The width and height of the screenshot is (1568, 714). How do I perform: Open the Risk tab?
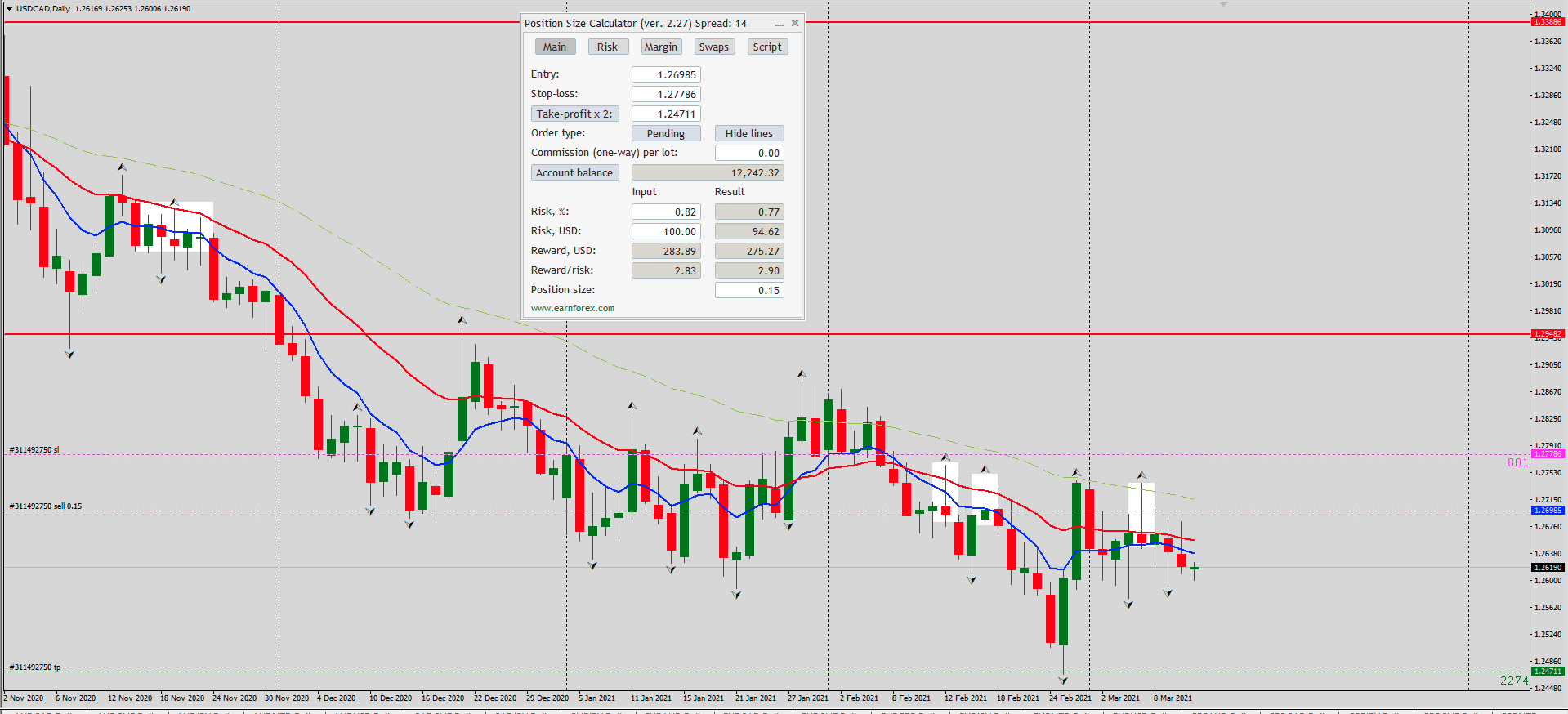pos(608,47)
